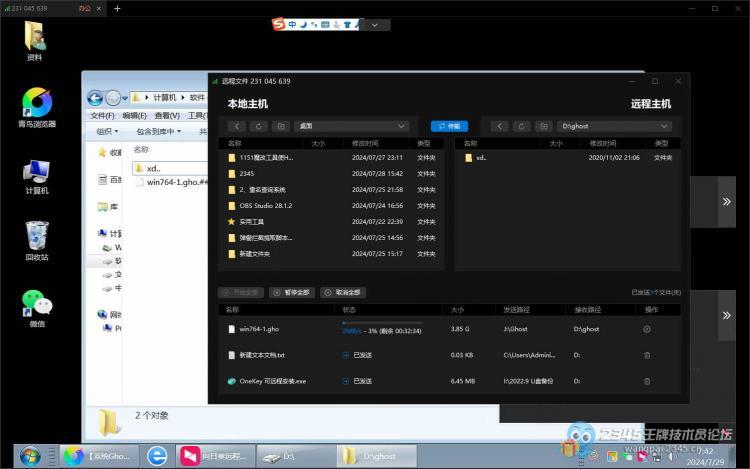Open the remote path dropdown D:\ghost
This screenshot has width=750, height=469.
coord(622,127)
